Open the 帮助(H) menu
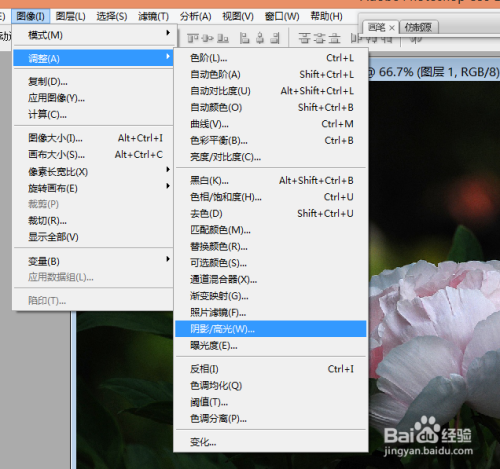Image resolution: width=500 pixels, height=469 pixels. point(326,16)
